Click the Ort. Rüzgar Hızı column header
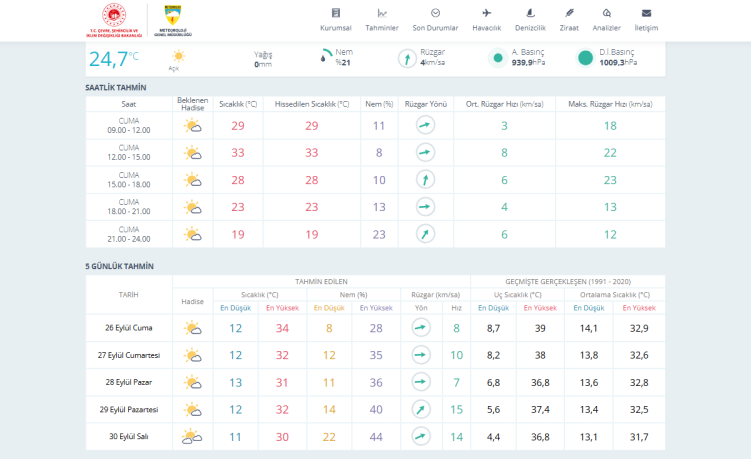The height and width of the screenshot is (459, 751). click(x=504, y=104)
